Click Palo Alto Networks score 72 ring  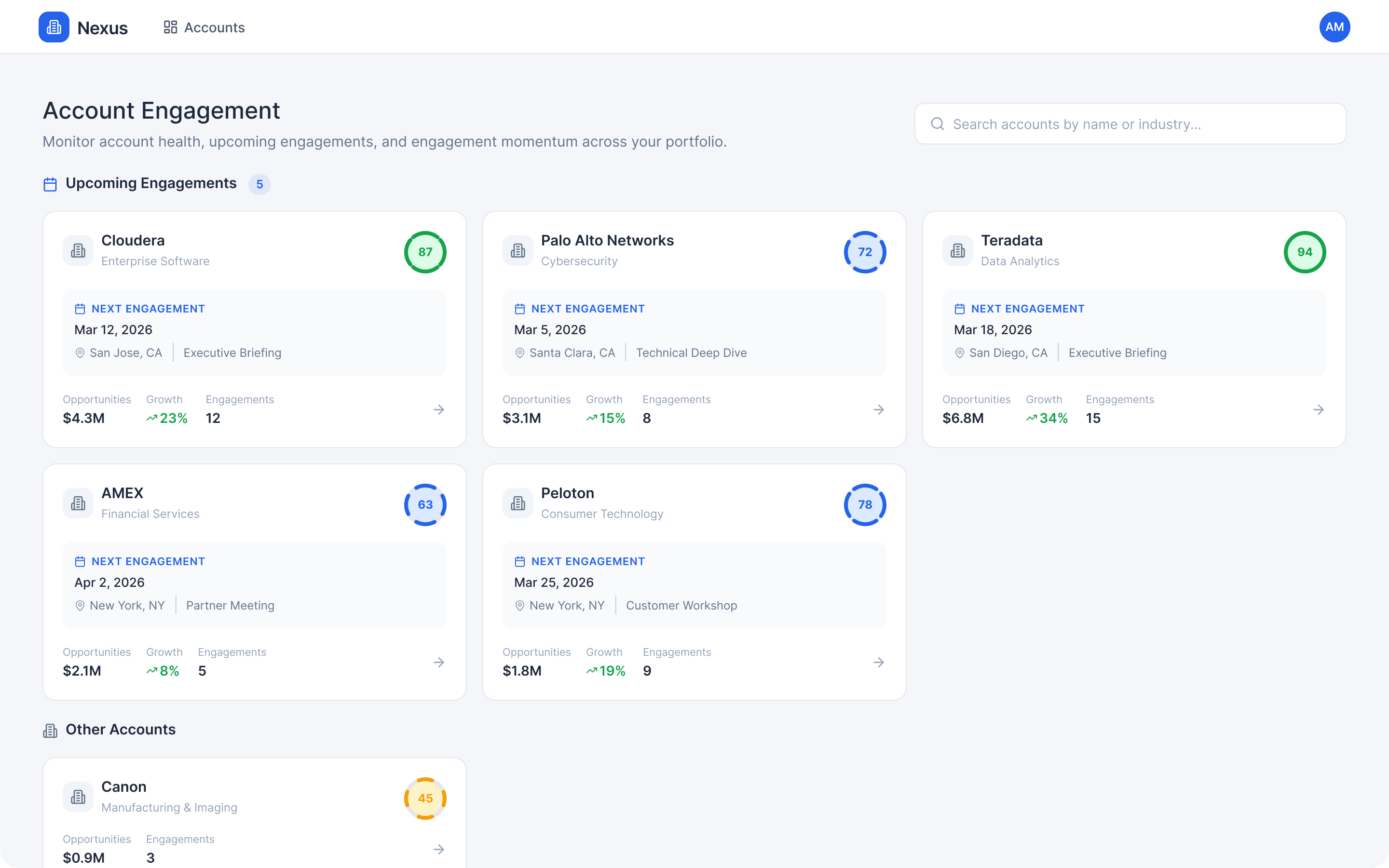pyautogui.click(x=865, y=252)
